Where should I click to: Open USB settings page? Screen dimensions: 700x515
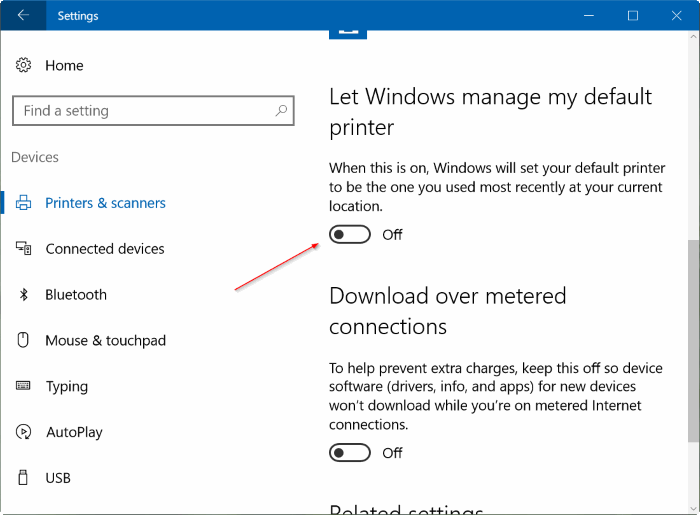pyautogui.click(x=58, y=478)
